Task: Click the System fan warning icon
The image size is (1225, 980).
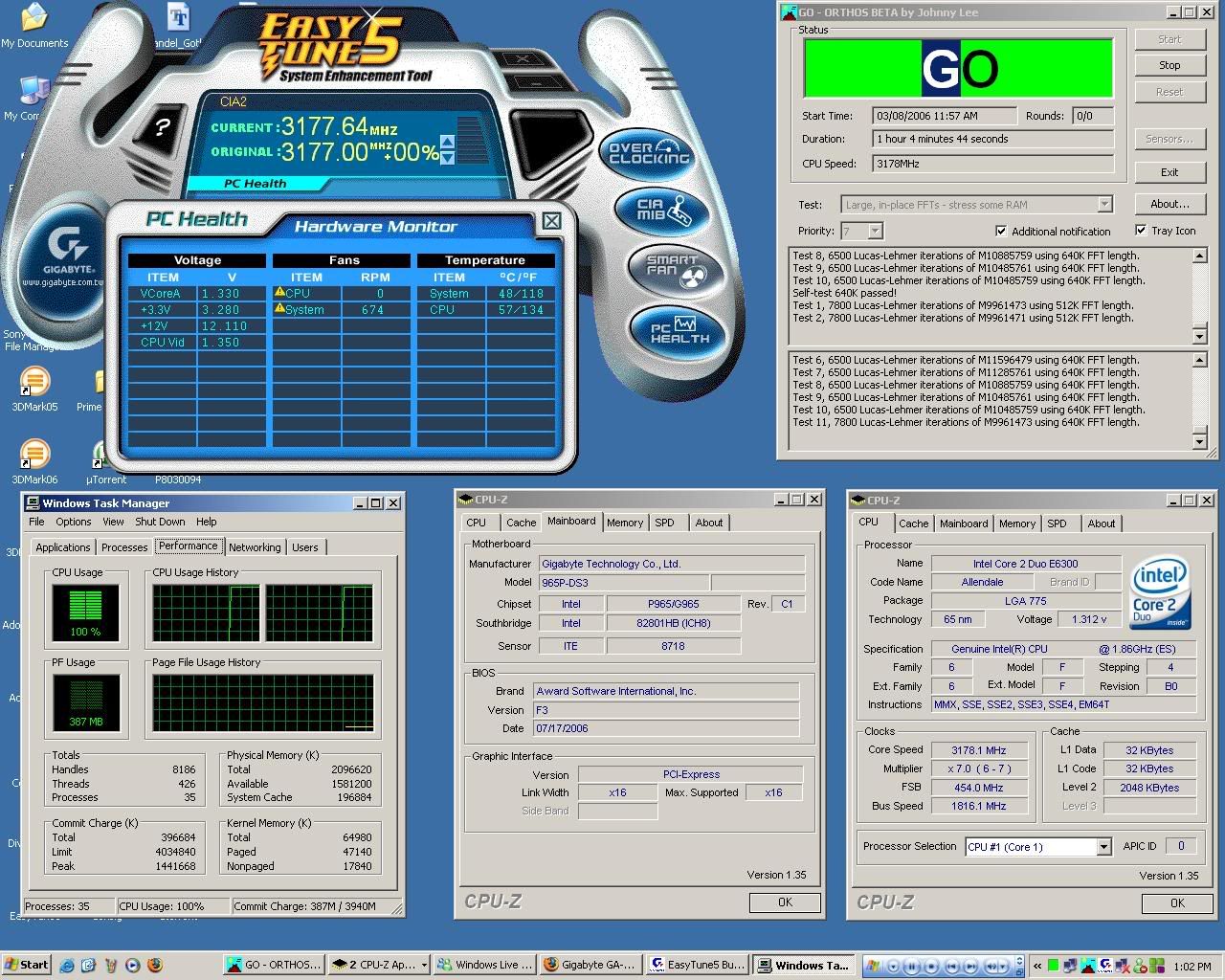Action: pos(280,309)
